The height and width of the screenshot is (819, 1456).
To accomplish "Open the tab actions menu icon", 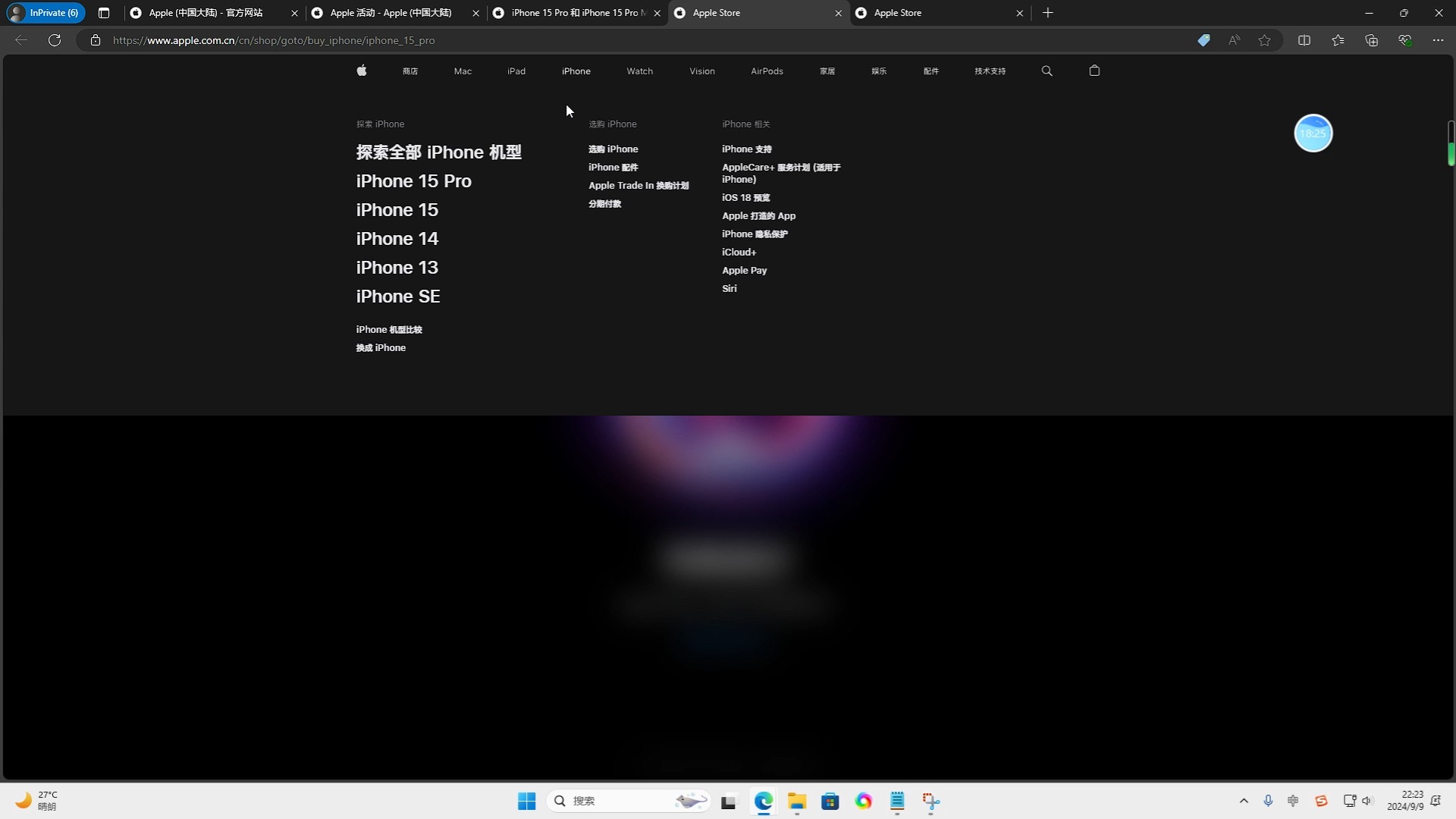I will [104, 13].
